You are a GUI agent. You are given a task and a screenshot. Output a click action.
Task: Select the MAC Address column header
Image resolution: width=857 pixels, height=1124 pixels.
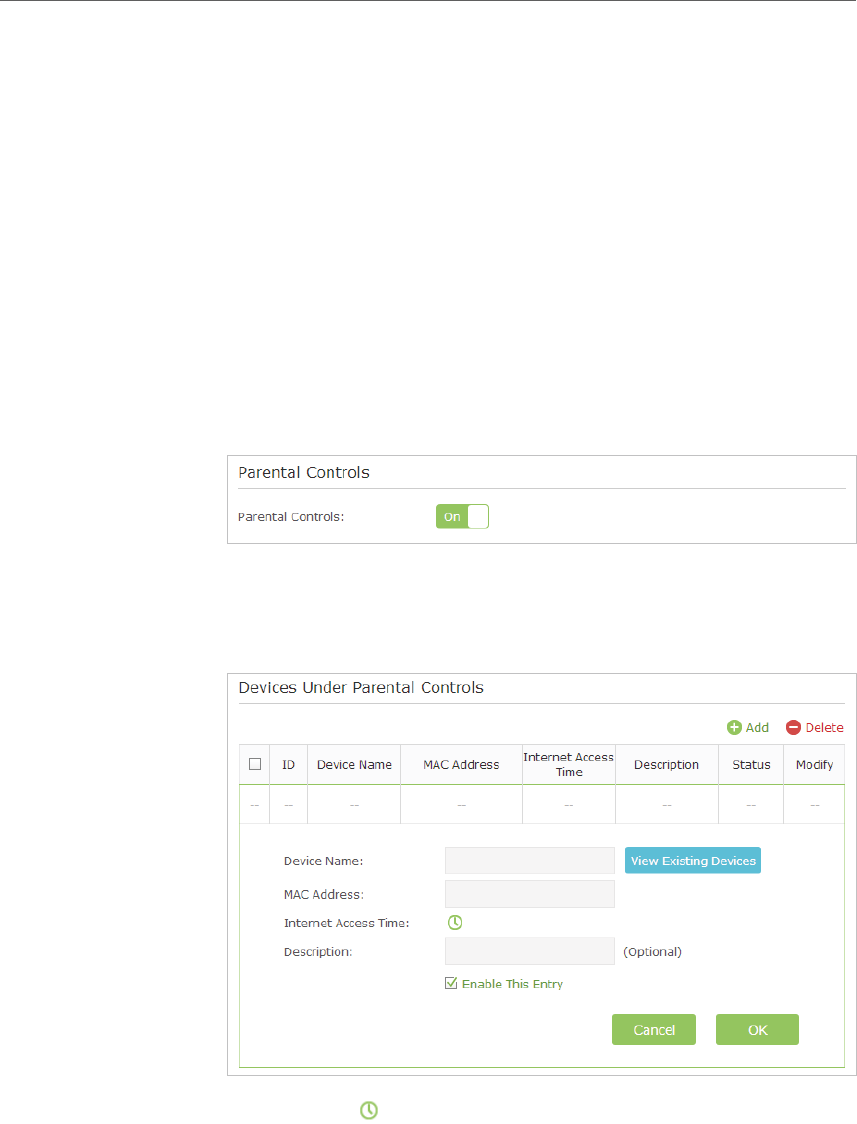coord(461,765)
